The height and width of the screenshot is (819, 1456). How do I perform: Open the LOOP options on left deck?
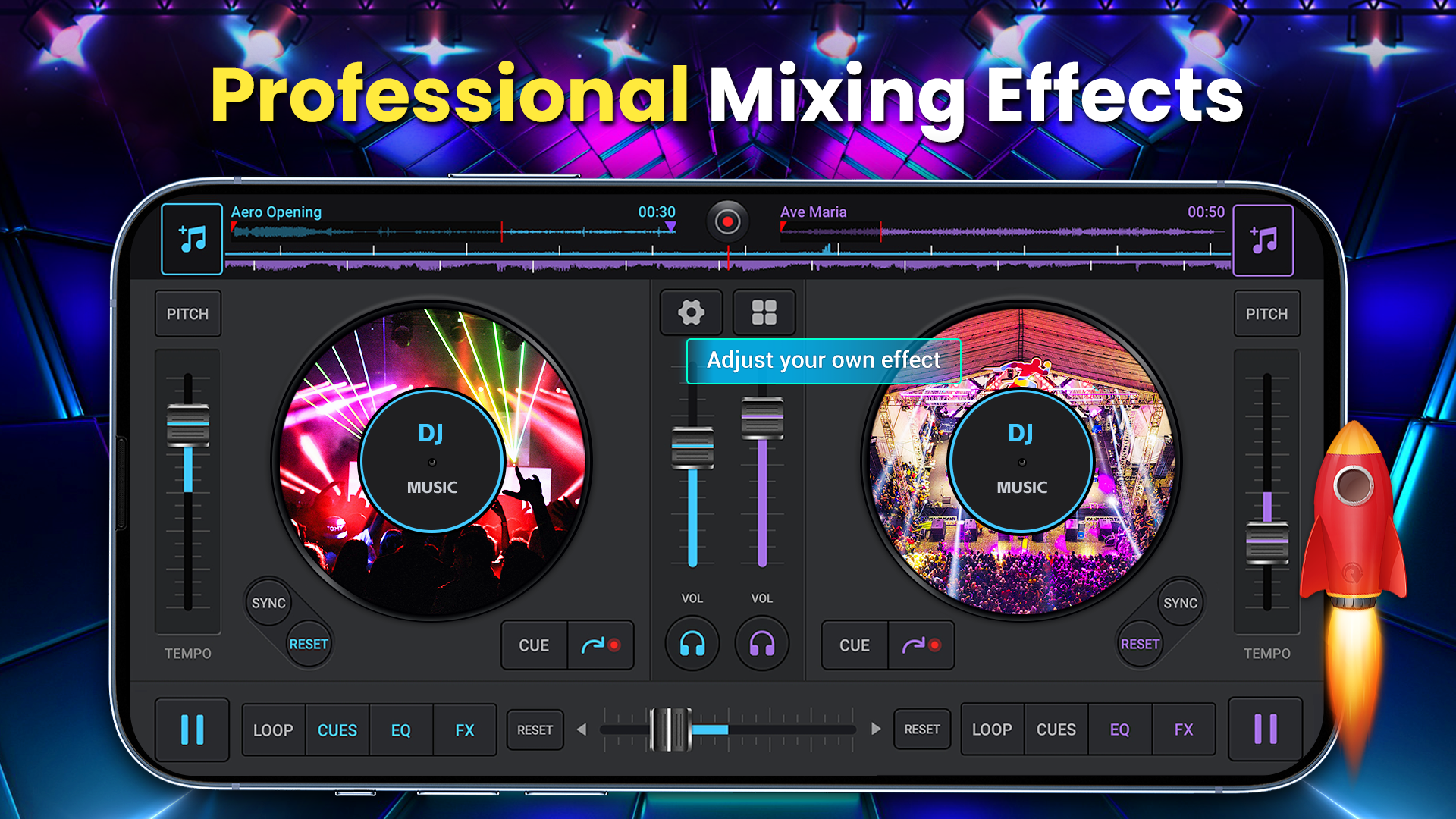pos(272,730)
